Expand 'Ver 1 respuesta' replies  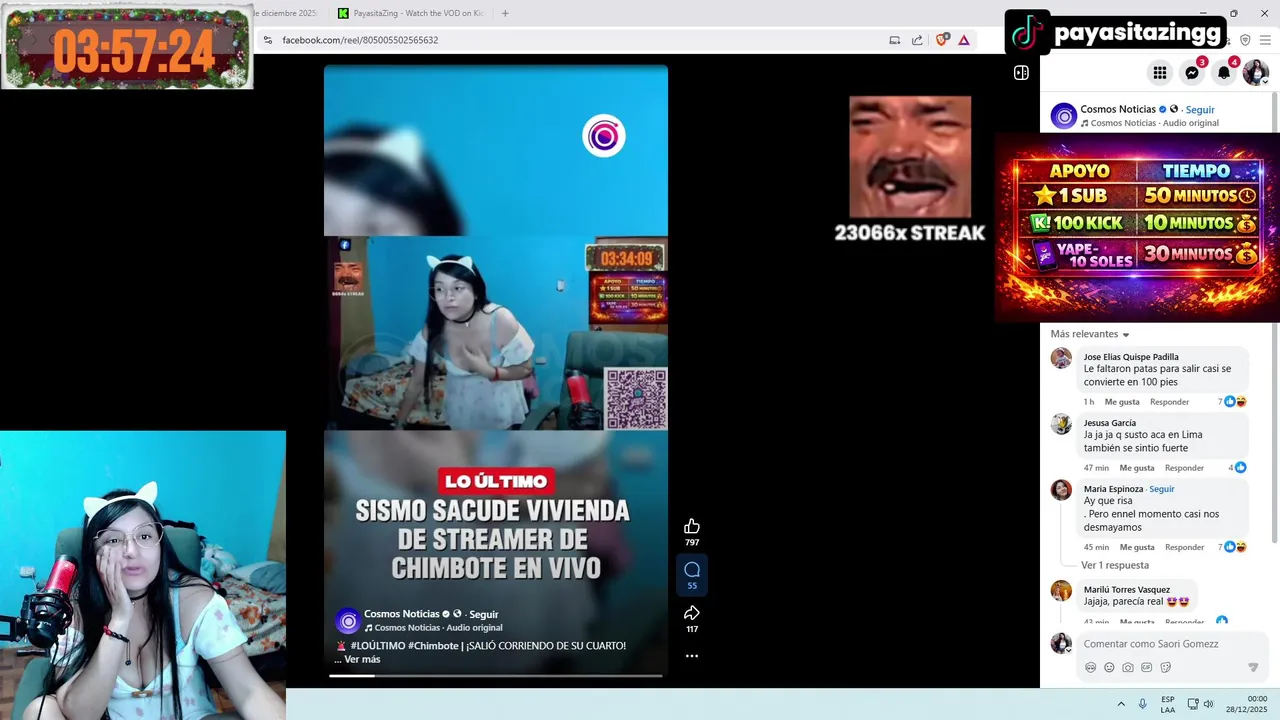coord(1115,566)
